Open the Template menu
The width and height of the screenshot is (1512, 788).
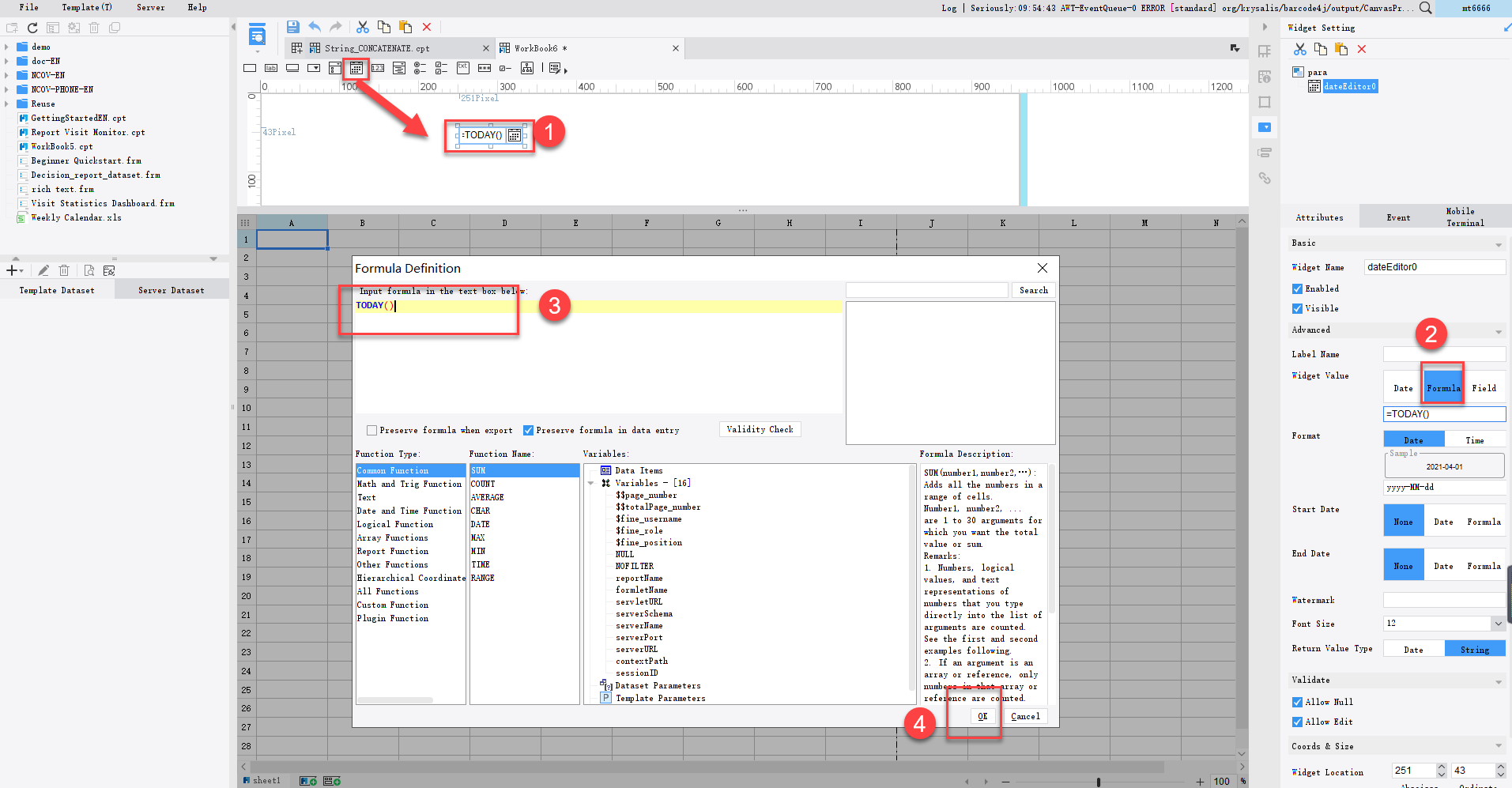[85, 7]
